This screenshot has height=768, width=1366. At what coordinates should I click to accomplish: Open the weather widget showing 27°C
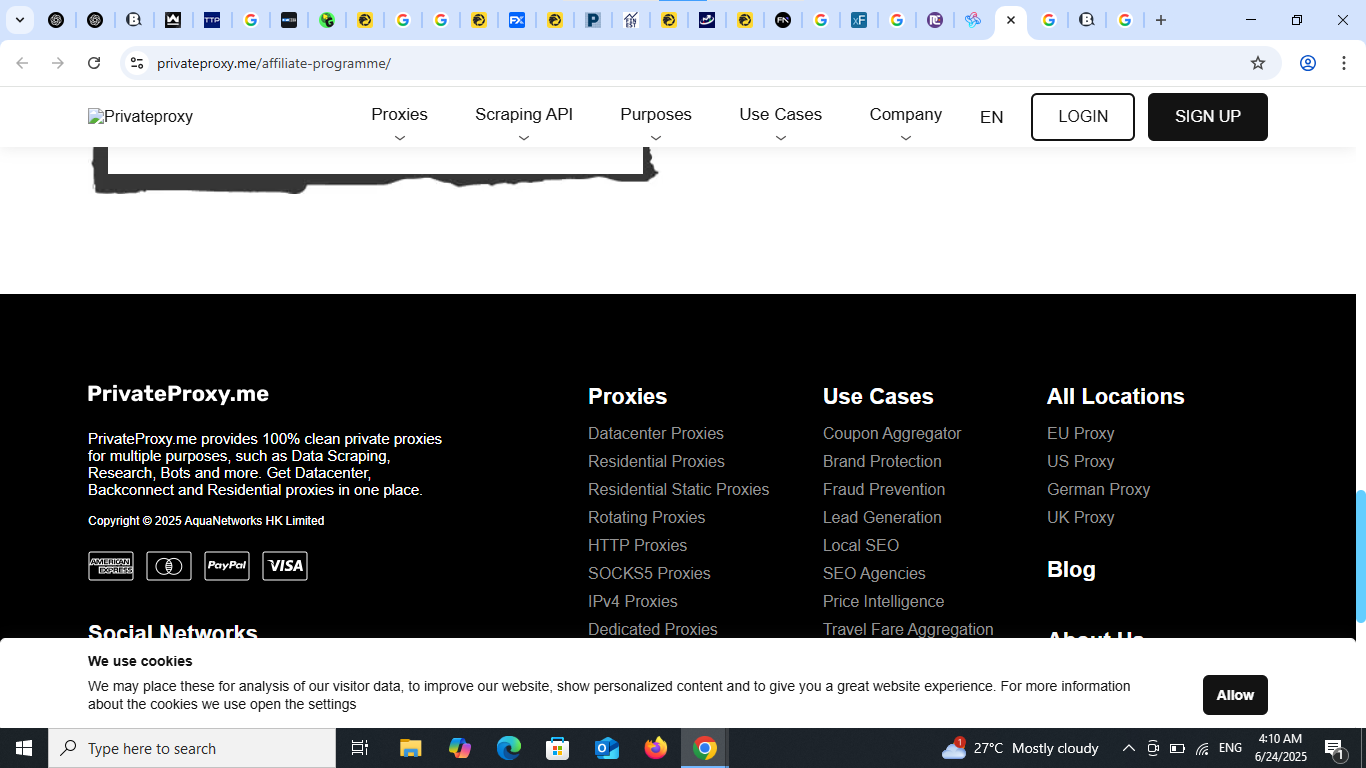point(1020,748)
